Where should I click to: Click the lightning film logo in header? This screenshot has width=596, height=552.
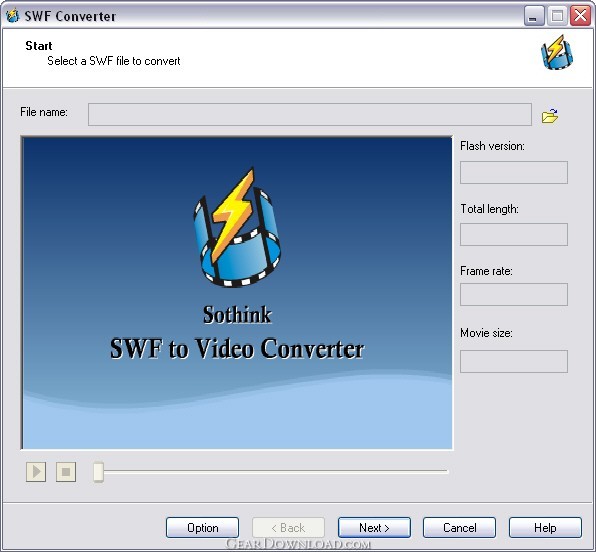tap(557, 52)
